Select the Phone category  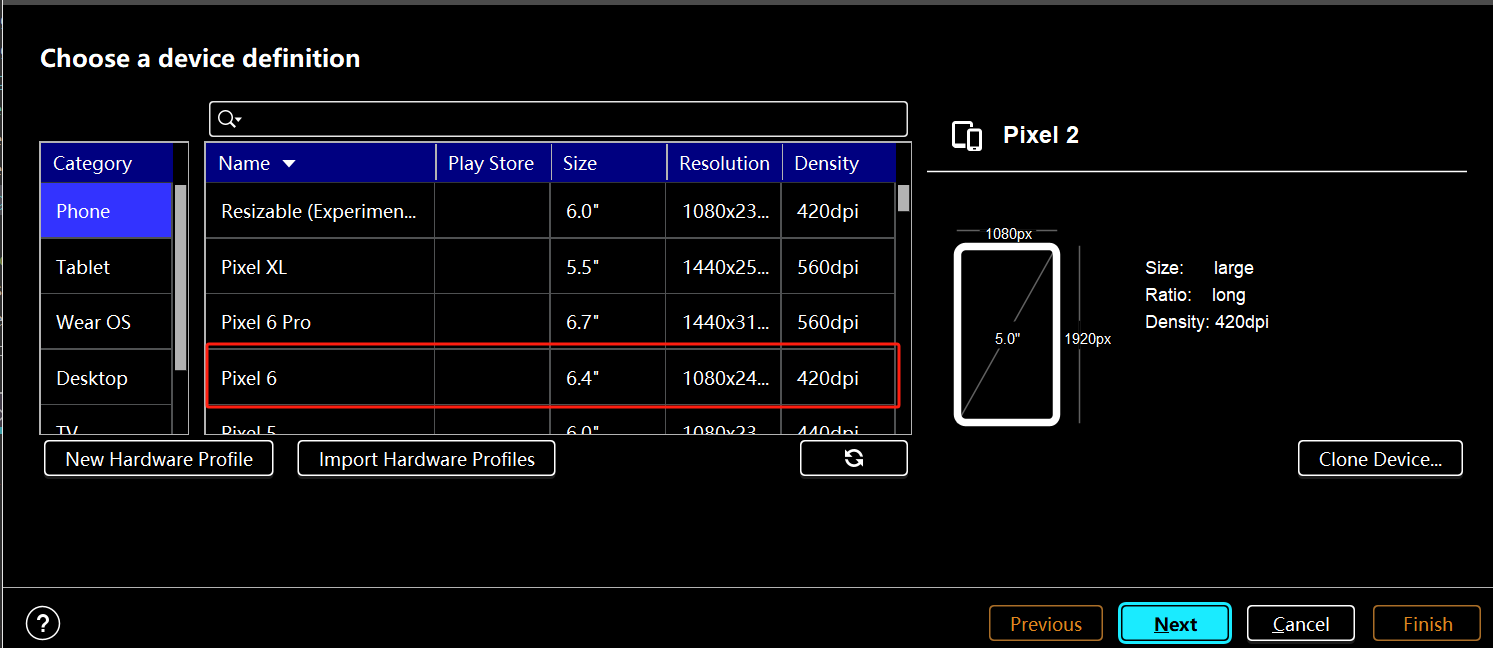coord(106,211)
